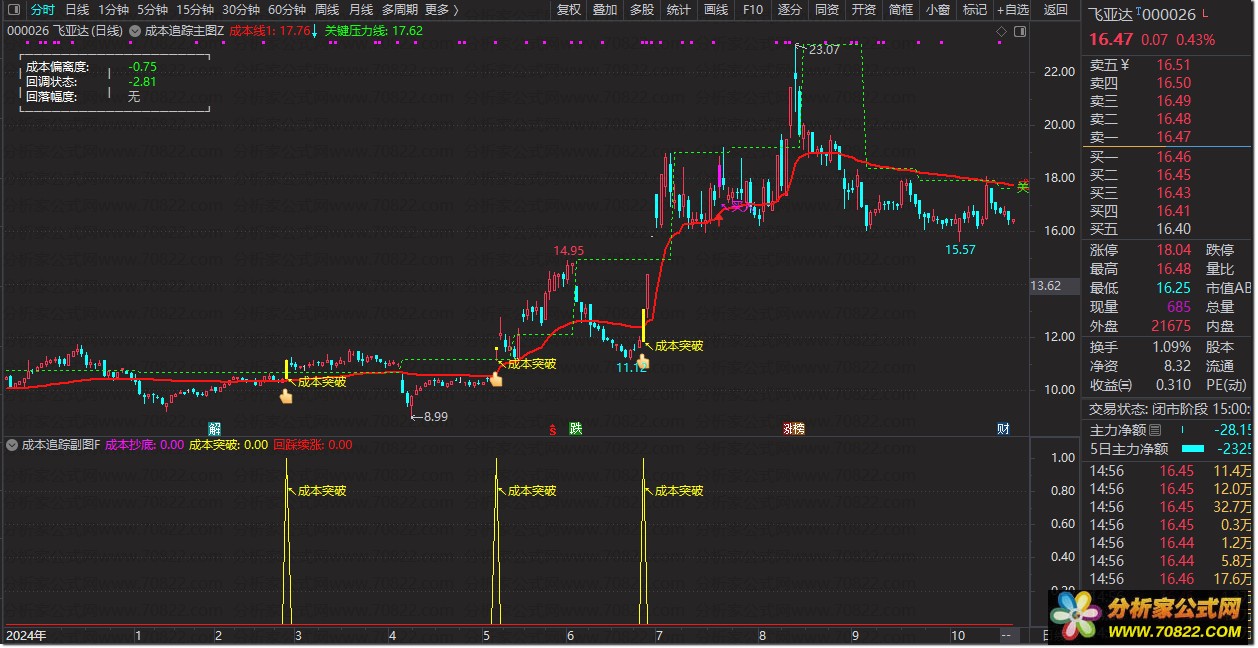Switch to 分时 intraday view
This screenshot has height=648, width=1258.
(43, 10)
